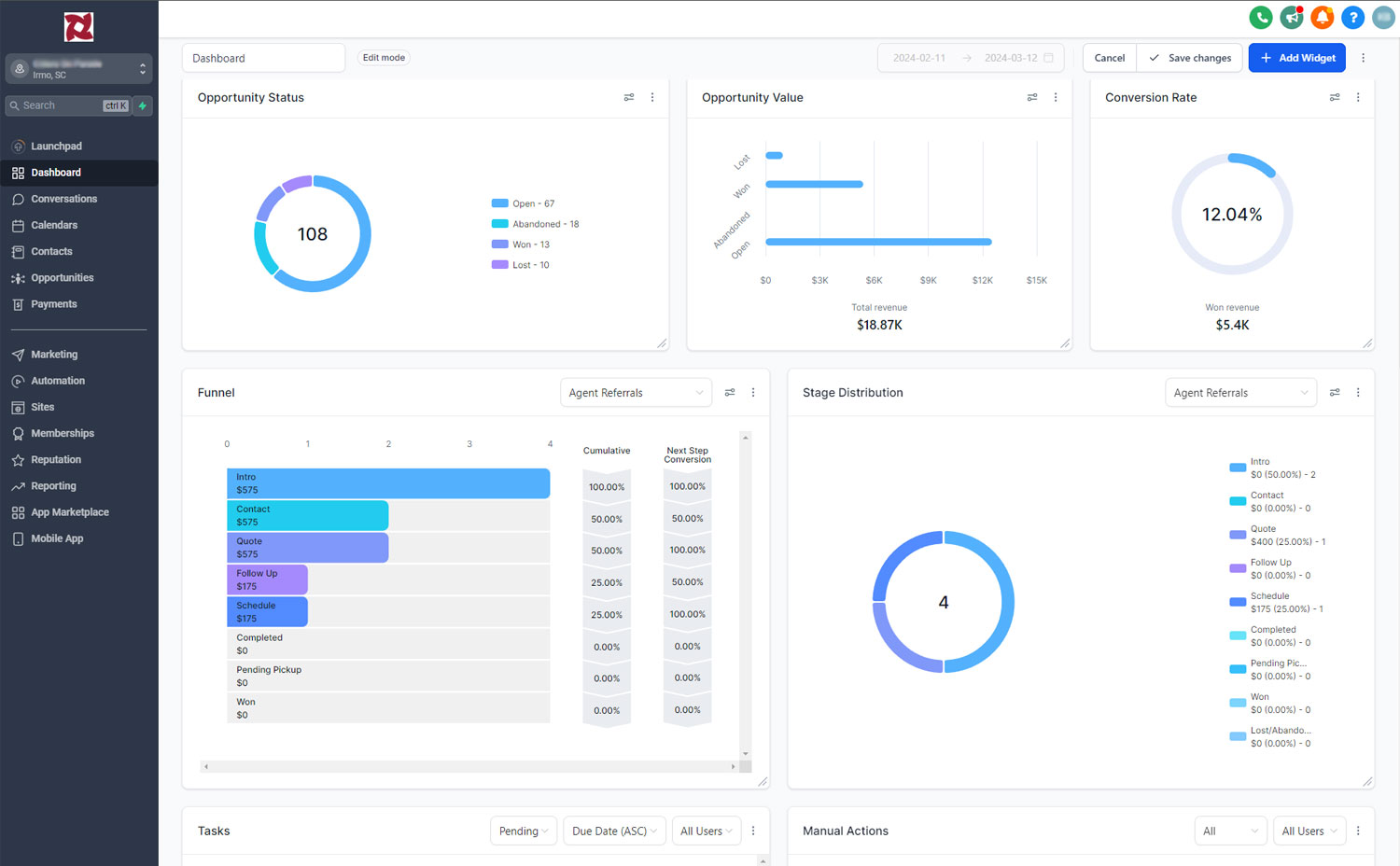Click Save changes button
Image resolution: width=1400 pixels, height=866 pixels.
pyautogui.click(x=1190, y=58)
